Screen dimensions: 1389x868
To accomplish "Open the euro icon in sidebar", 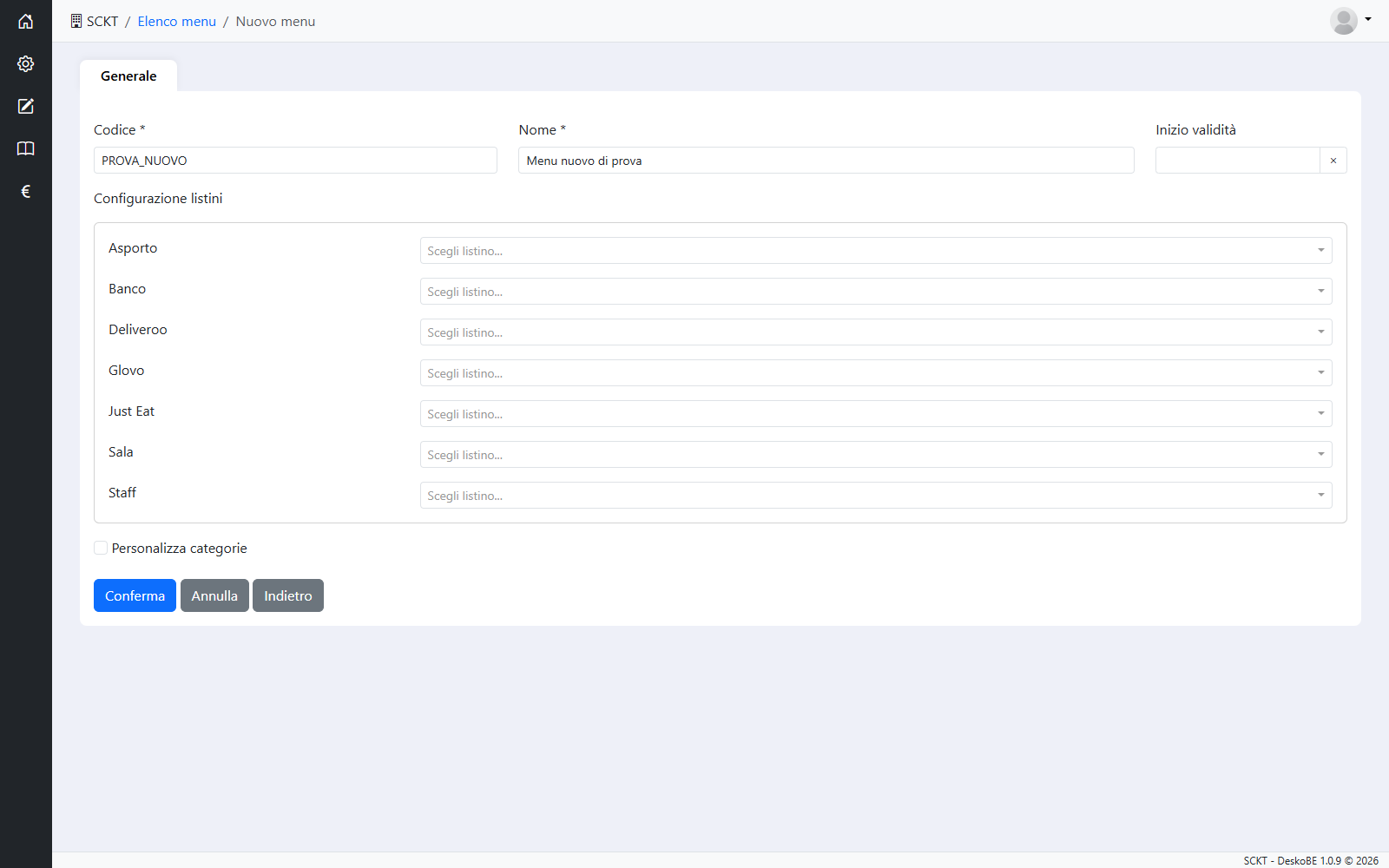I will click(x=25, y=191).
